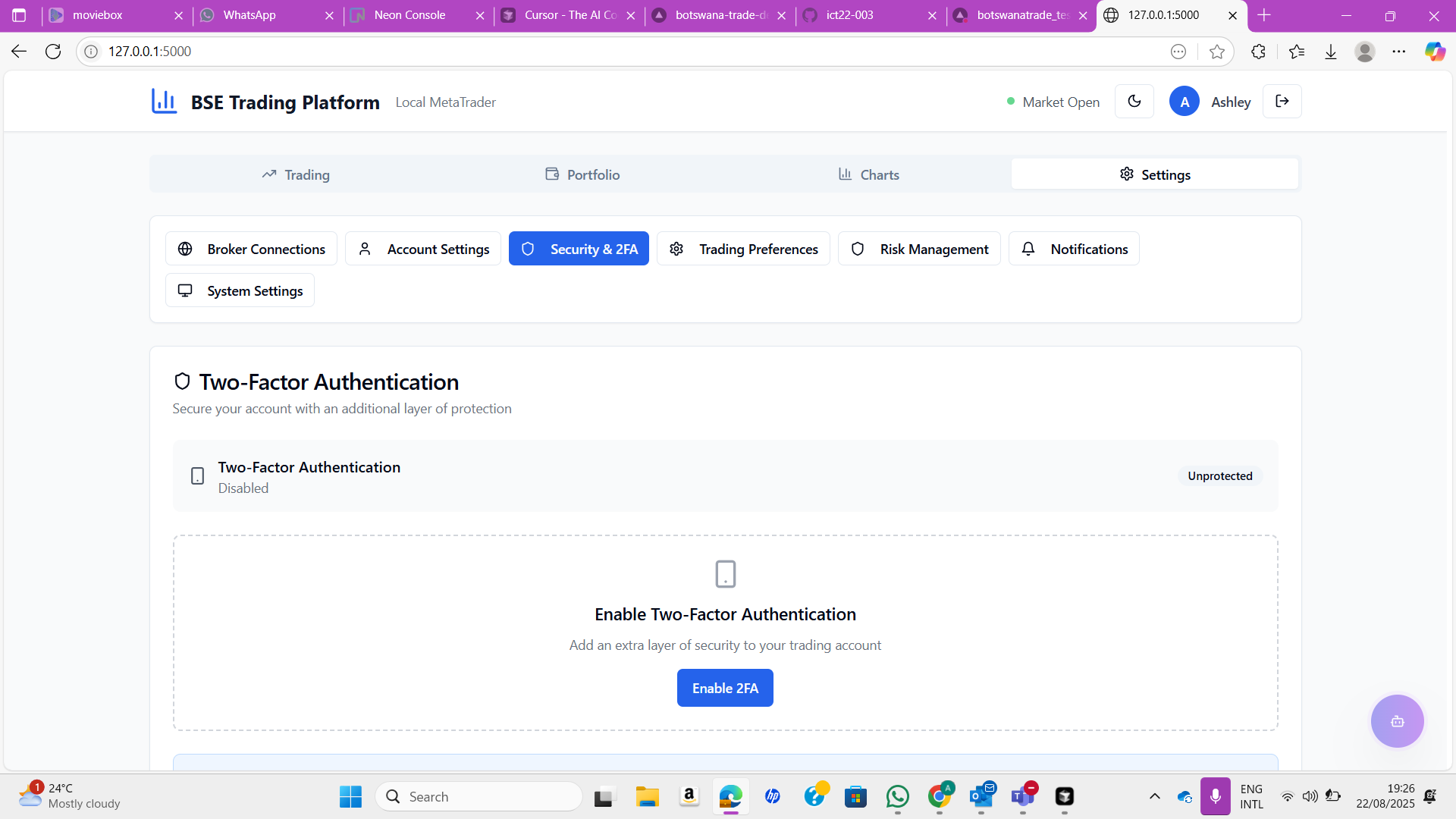
Task: Click the BSE Trading Platform logo icon
Action: point(164,102)
